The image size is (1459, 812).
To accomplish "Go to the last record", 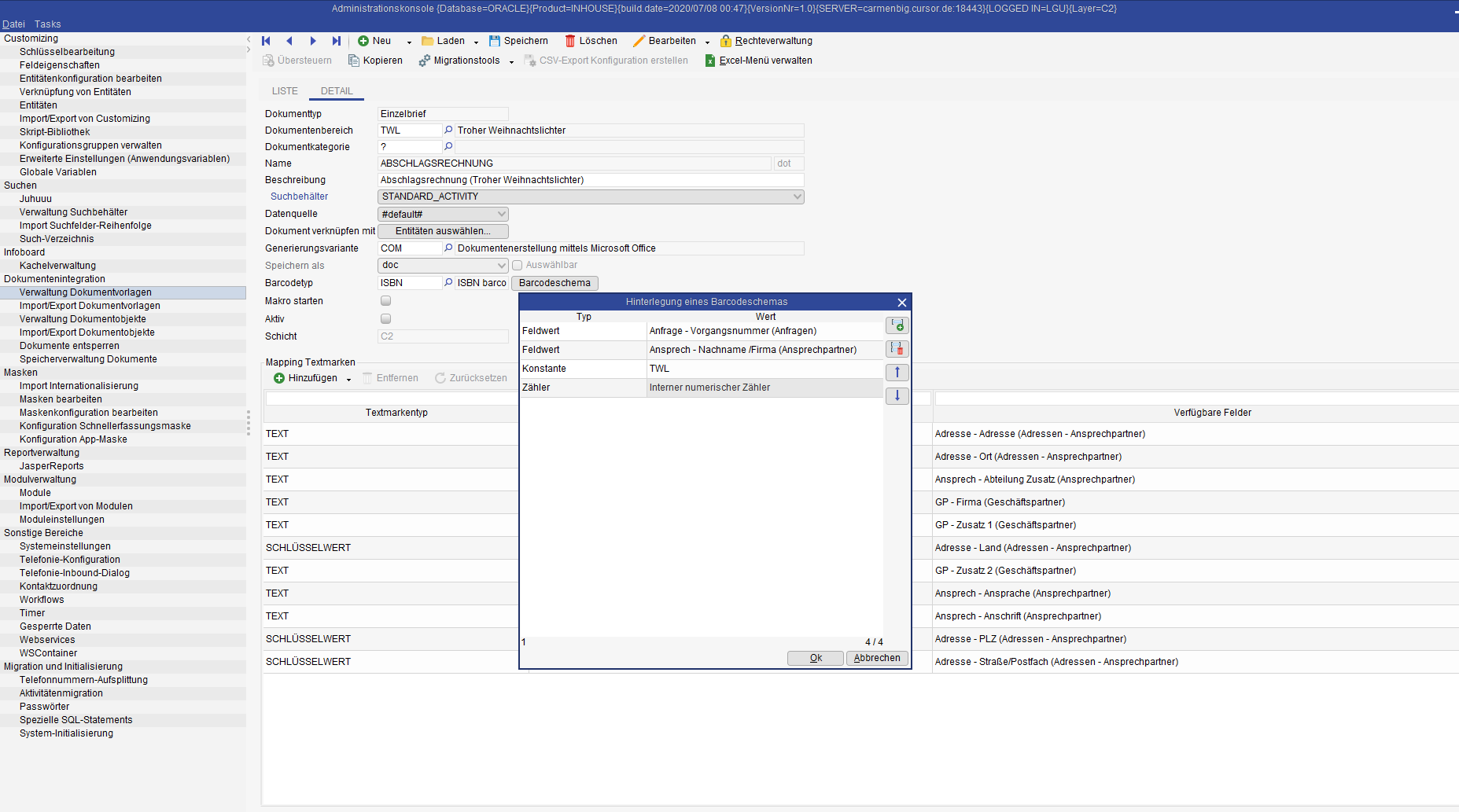I will click(x=337, y=41).
